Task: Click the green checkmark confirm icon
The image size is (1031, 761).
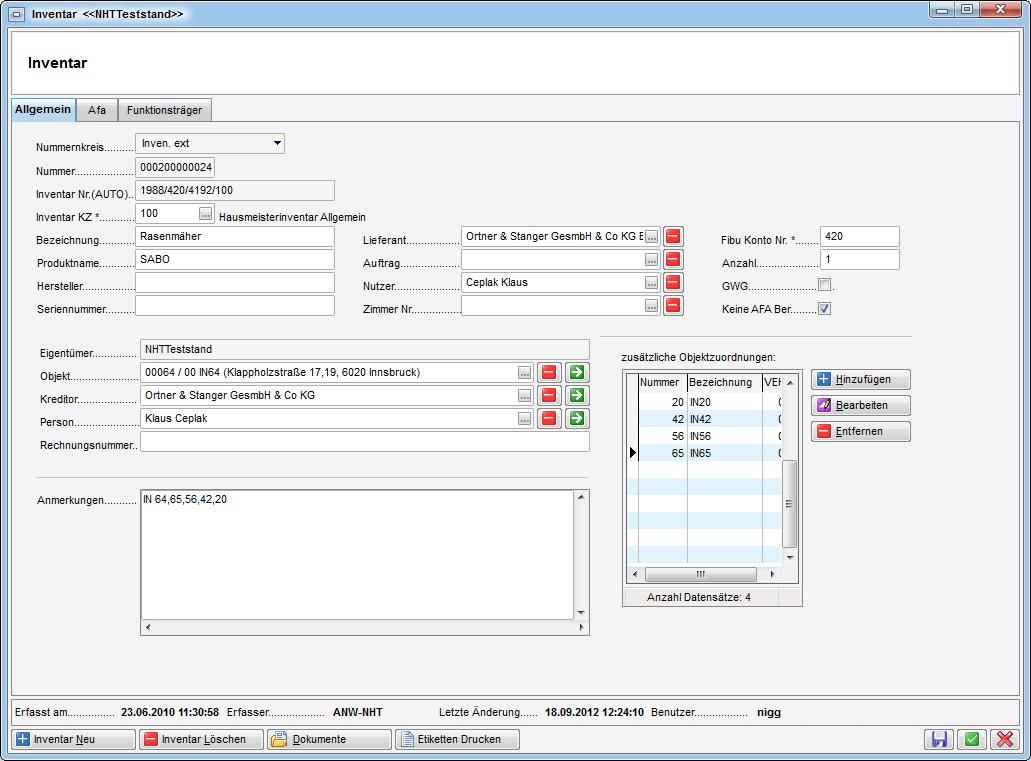Action: tap(971, 740)
